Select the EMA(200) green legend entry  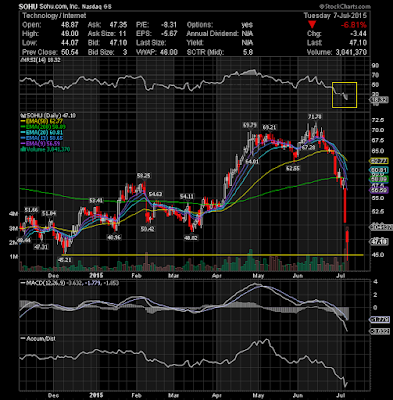pyautogui.click(x=43, y=127)
